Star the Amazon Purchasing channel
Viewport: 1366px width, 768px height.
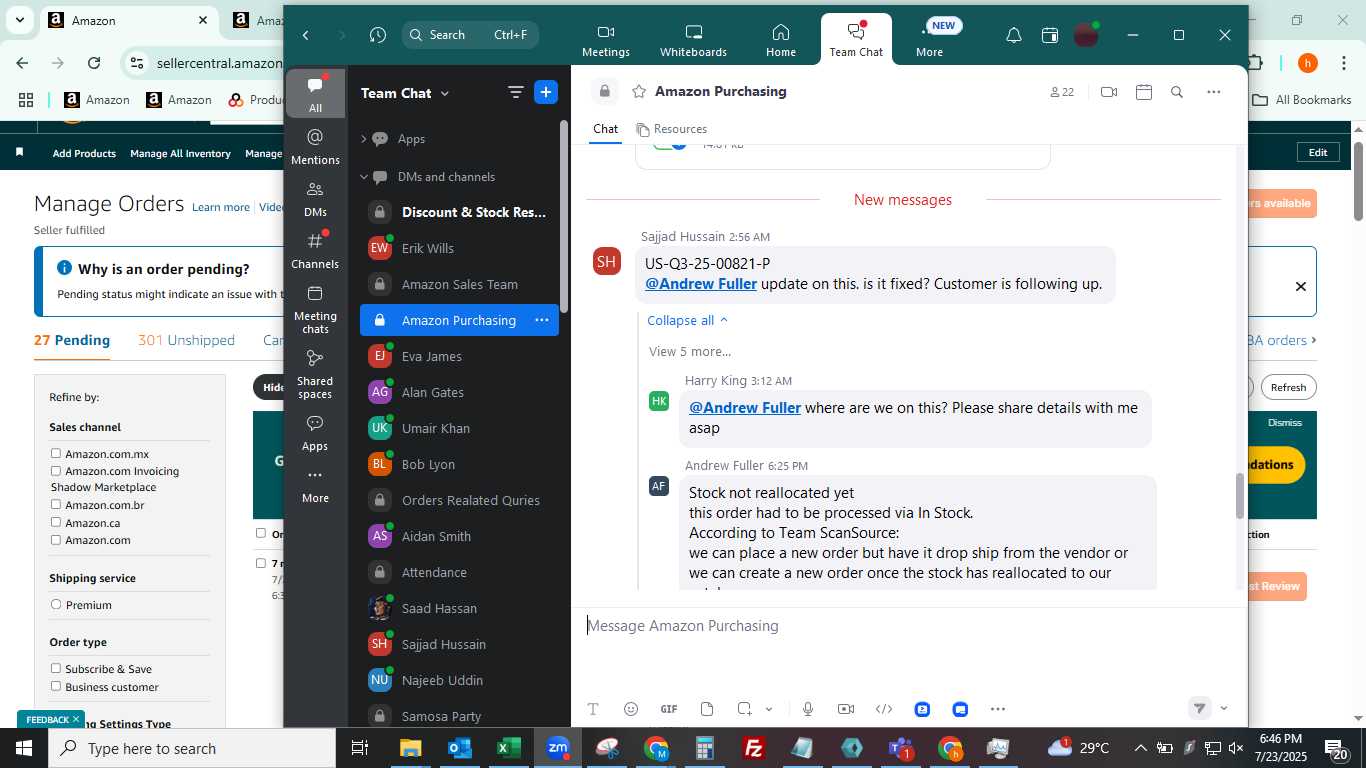[638, 92]
